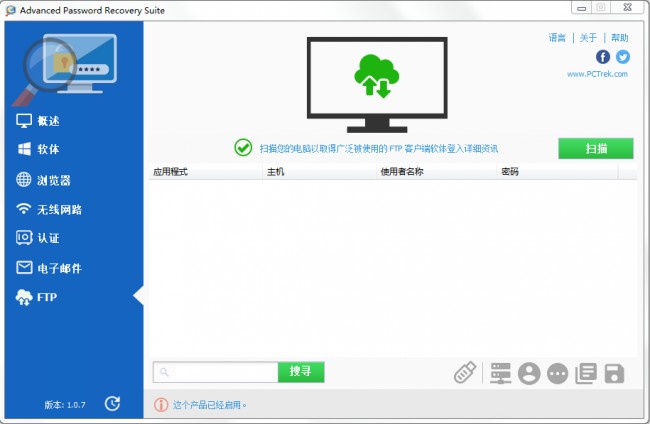Image resolution: width=650 pixels, height=424 pixels.
Task: Click the 版本: 1.0.7 version text
Action: point(65,405)
